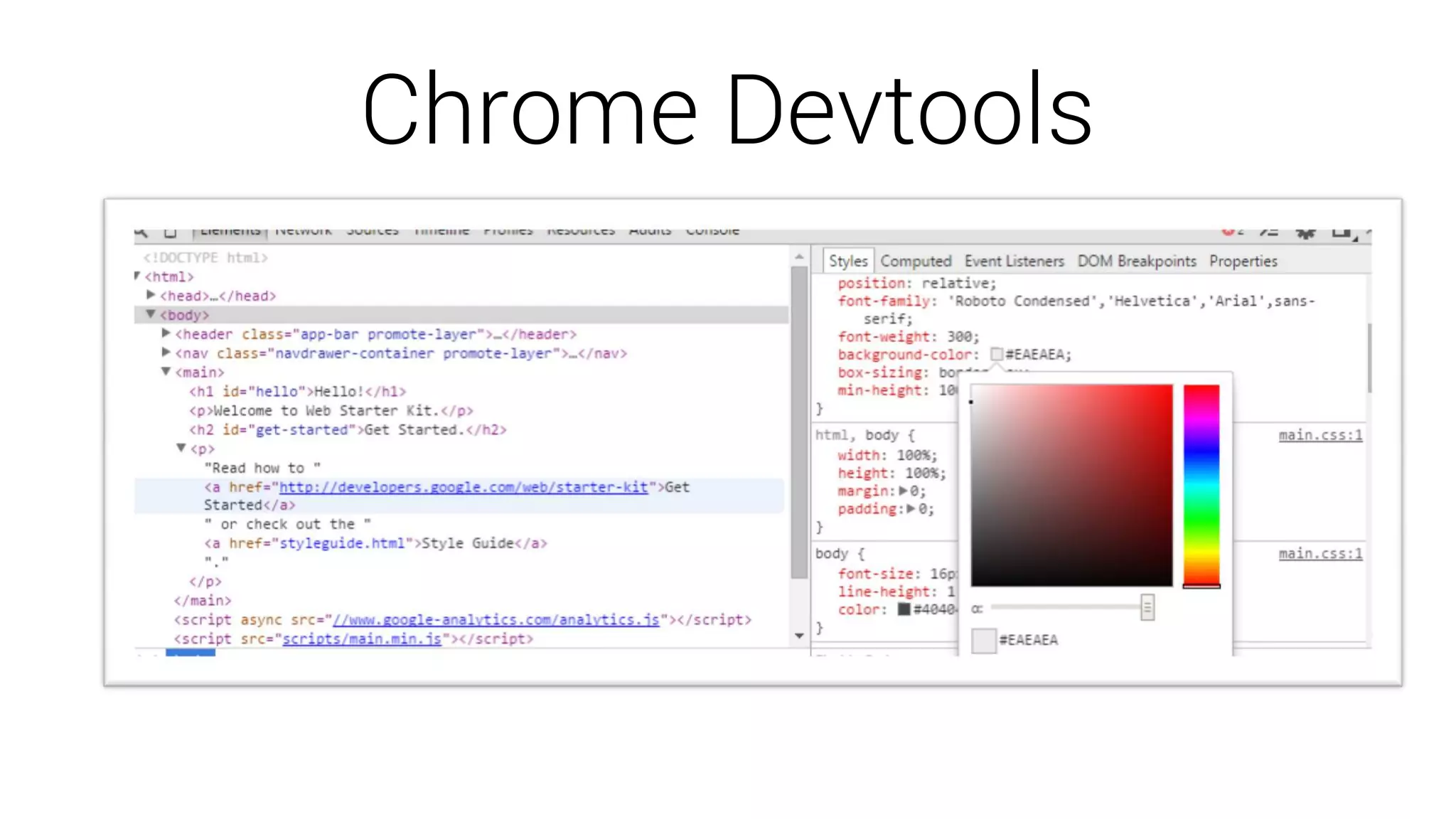Select the "Read how to " text node
The height and width of the screenshot is (819, 1456).
pos(262,468)
